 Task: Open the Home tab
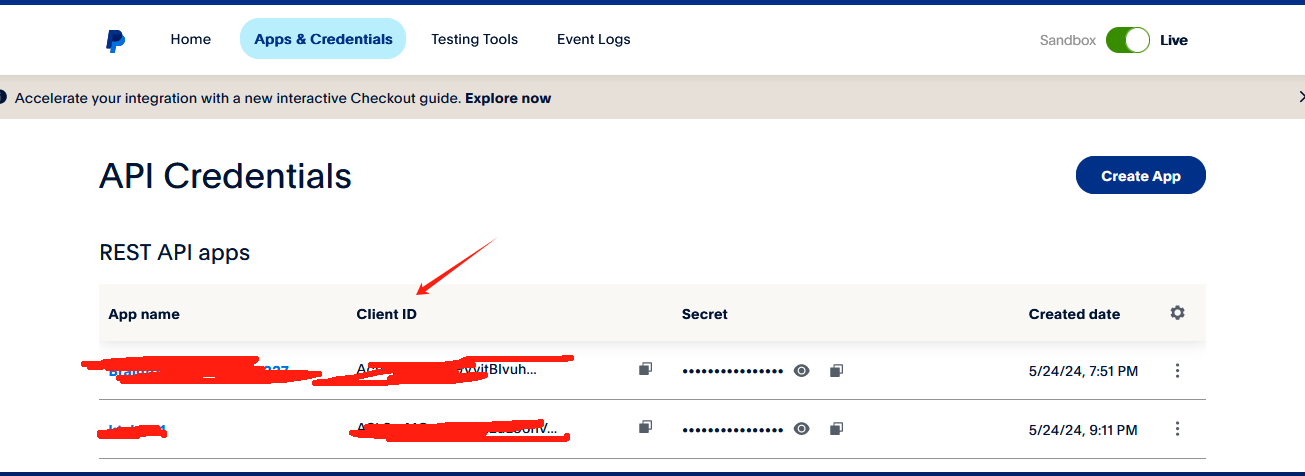click(x=191, y=40)
